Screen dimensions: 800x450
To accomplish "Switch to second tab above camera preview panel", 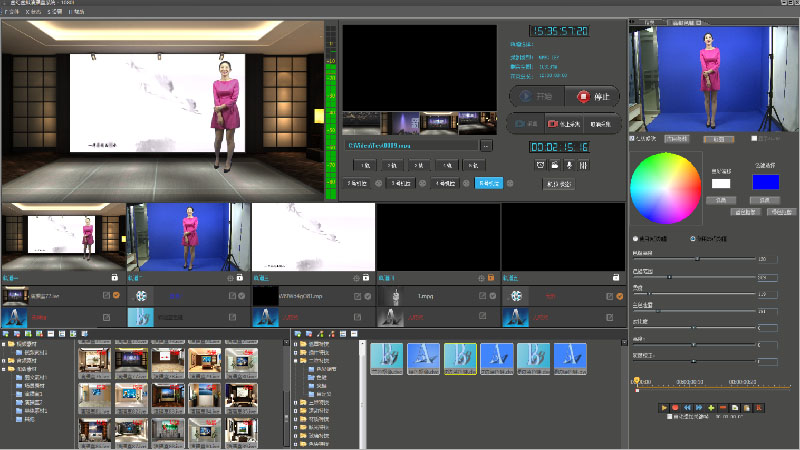I will [x=686, y=22].
